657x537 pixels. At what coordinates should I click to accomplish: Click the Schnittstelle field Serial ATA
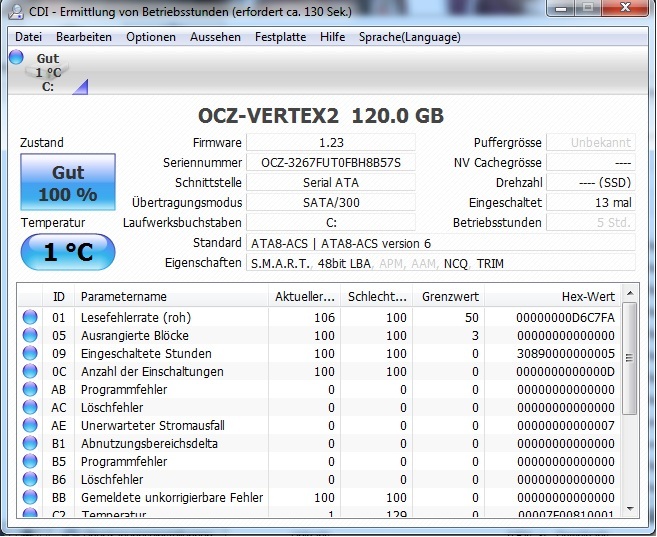point(331,183)
